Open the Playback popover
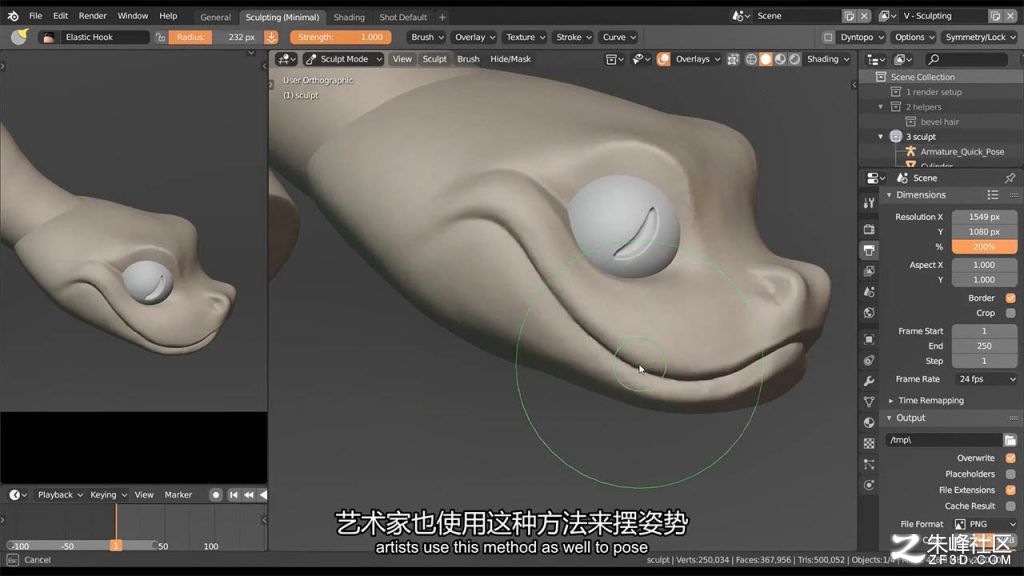This screenshot has height=576, width=1024. pos(60,495)
